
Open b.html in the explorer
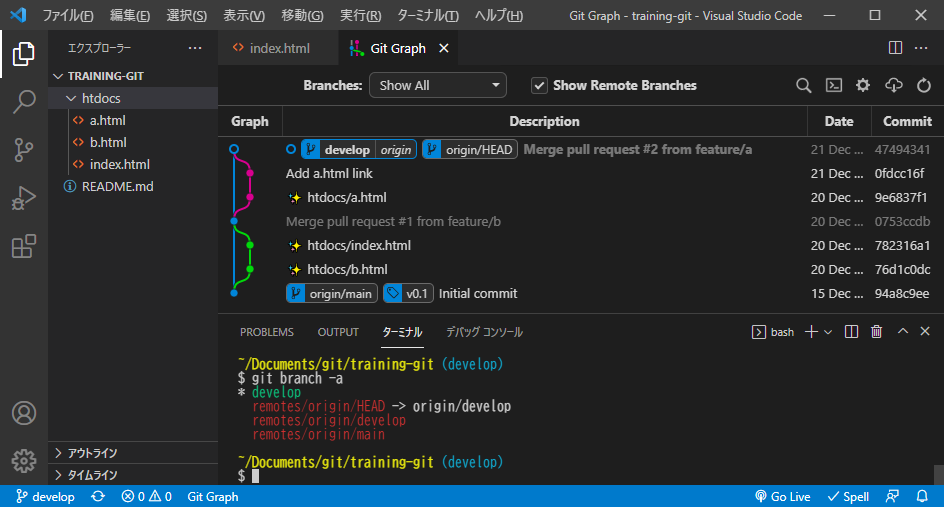click(132, 142)
